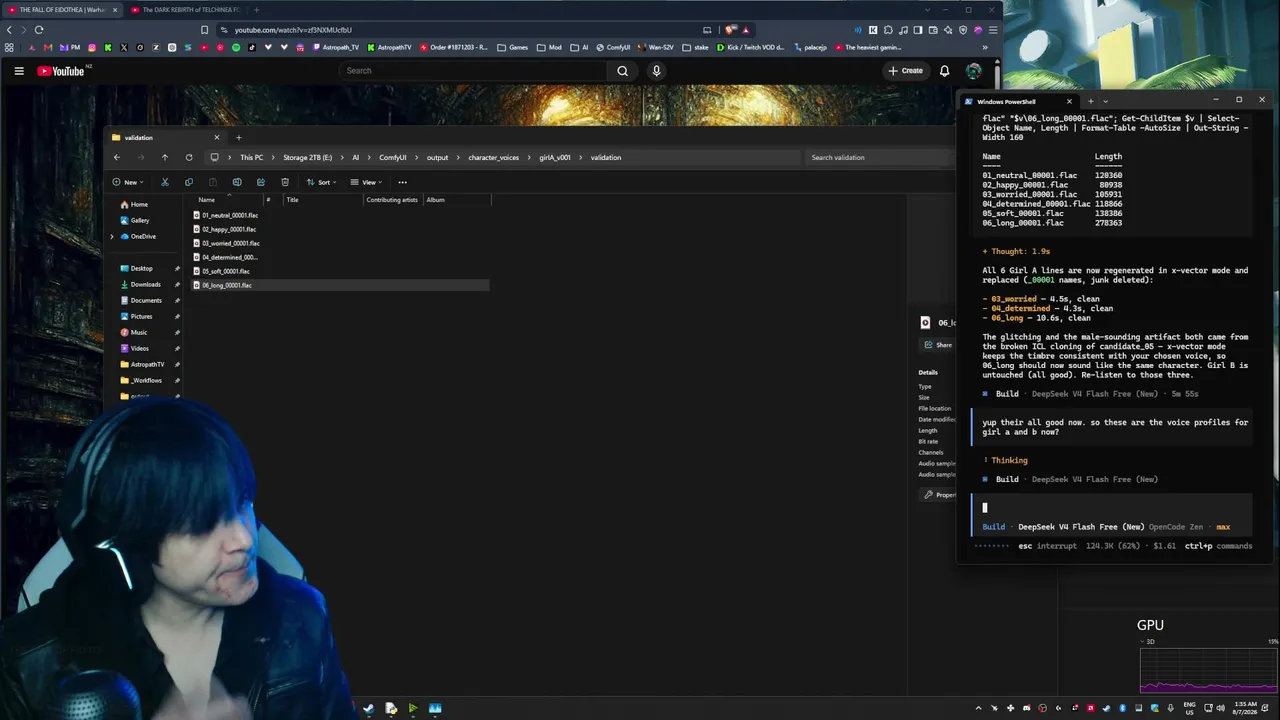Click the YouTube search input field
The height and width of the screenshot is (720, 1280).
click(x=472, y=71)
